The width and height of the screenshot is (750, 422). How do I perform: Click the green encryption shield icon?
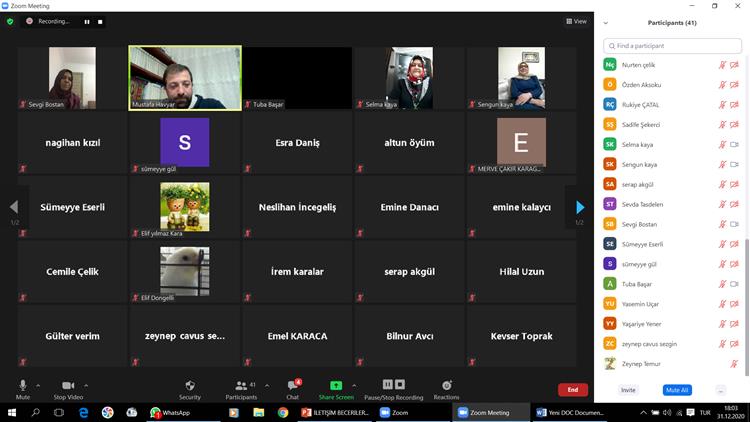[x=10, y=22]
